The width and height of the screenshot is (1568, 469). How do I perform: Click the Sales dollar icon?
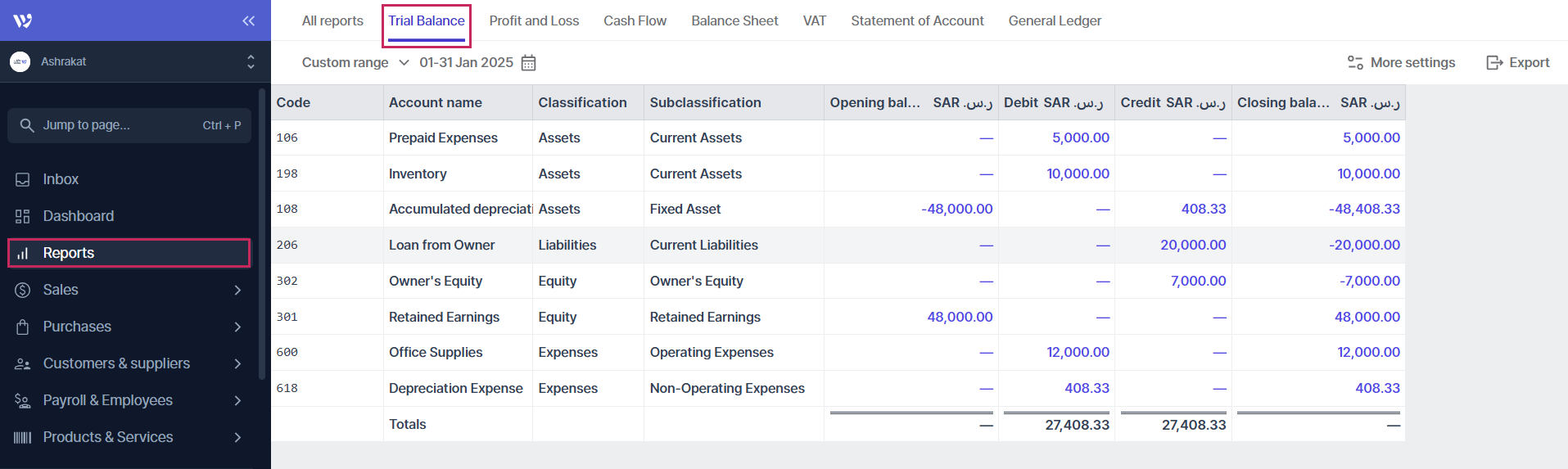click(23, 290)
